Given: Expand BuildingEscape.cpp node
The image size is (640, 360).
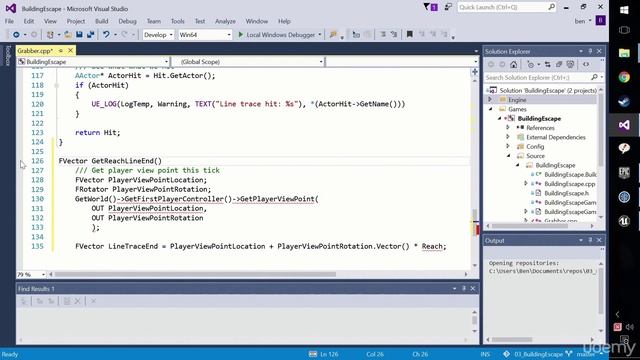Looking at the screenshot, I should (x=526, y=184).
